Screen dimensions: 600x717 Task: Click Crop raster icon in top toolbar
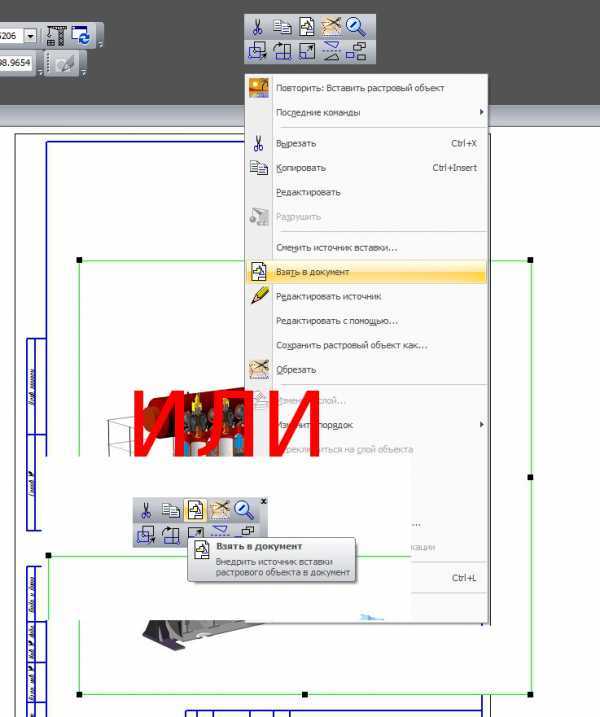[x=331, y=27]
